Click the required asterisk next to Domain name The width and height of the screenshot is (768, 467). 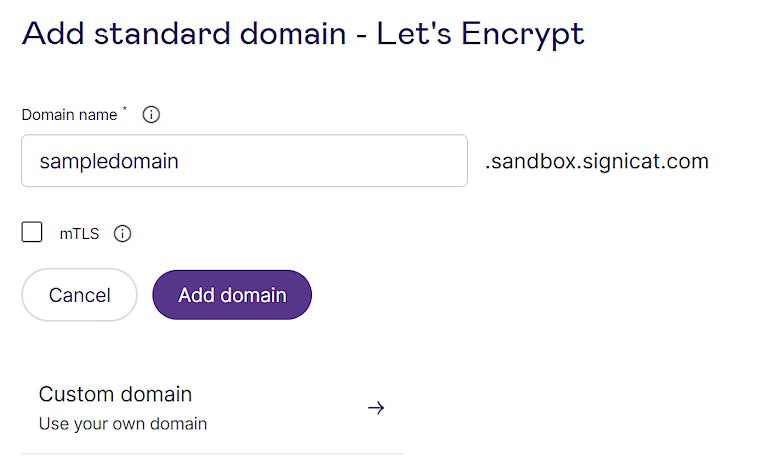coord(125,110)
